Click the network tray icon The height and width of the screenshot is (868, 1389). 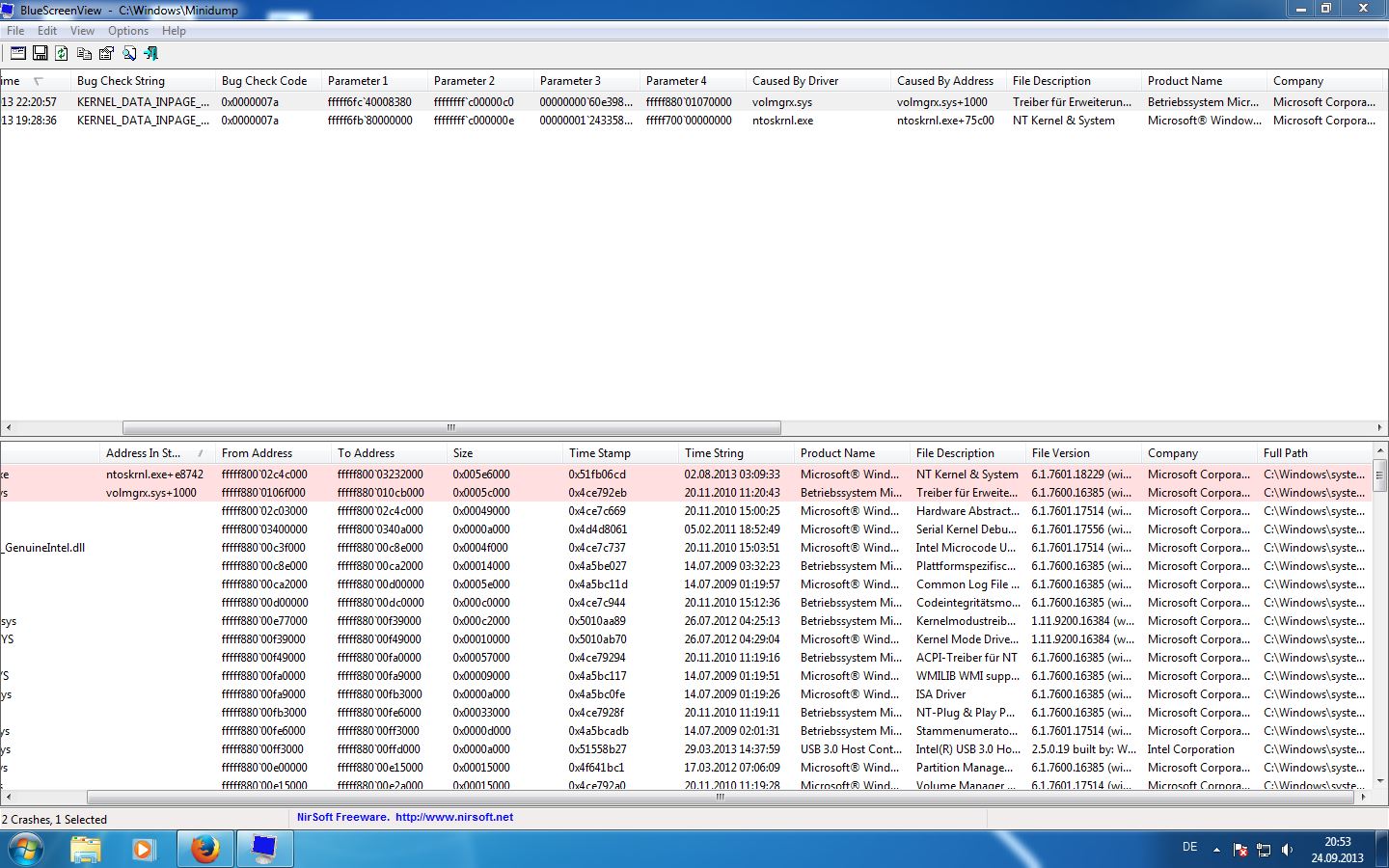click(1264, 850)
